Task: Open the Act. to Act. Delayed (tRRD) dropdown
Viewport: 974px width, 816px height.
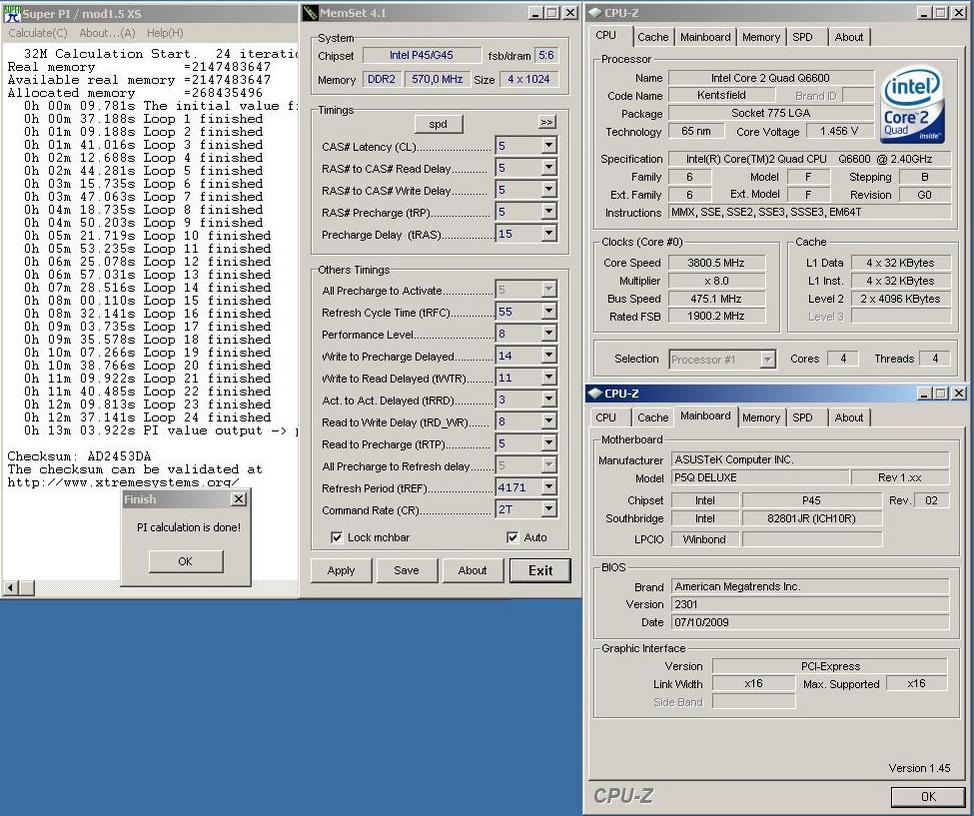Action: coord(548,400)
